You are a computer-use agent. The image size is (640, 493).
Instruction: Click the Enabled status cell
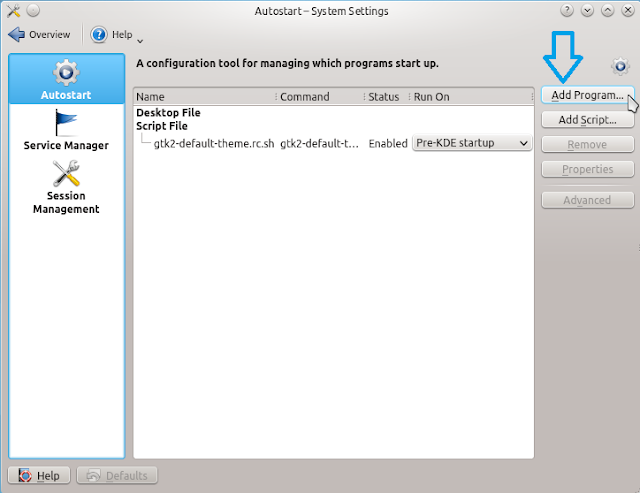point(388,144)
